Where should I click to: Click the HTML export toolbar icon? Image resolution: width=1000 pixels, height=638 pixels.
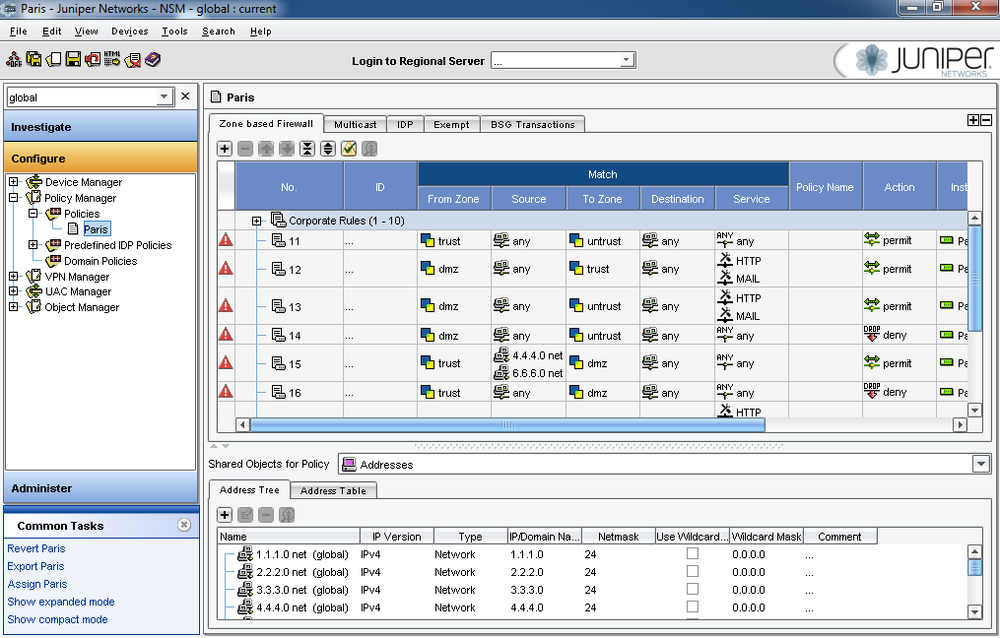click(x=112, y=60)
